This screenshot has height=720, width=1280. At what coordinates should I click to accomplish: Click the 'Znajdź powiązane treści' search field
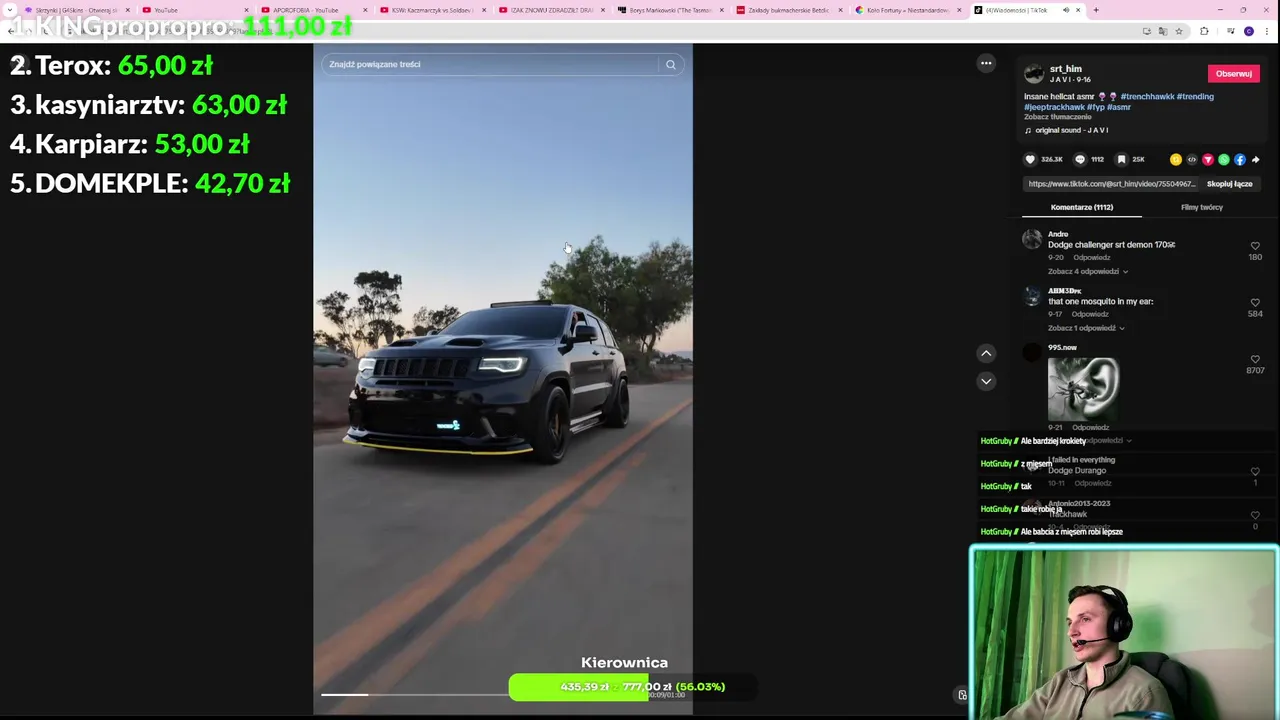coord(491,64)
